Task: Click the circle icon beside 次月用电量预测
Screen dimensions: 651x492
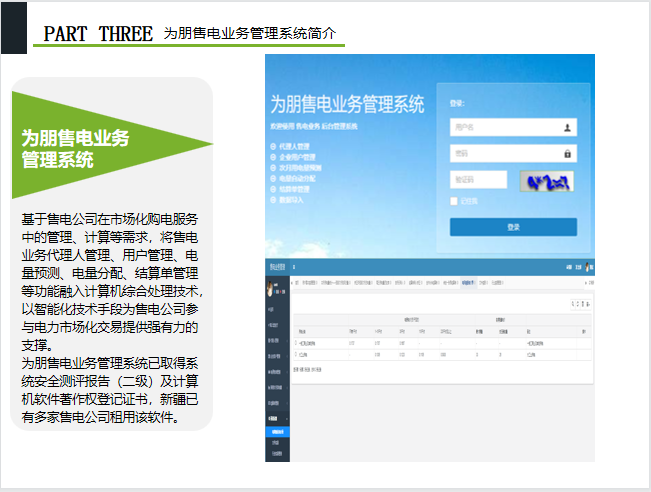Action: click(273, 168)
